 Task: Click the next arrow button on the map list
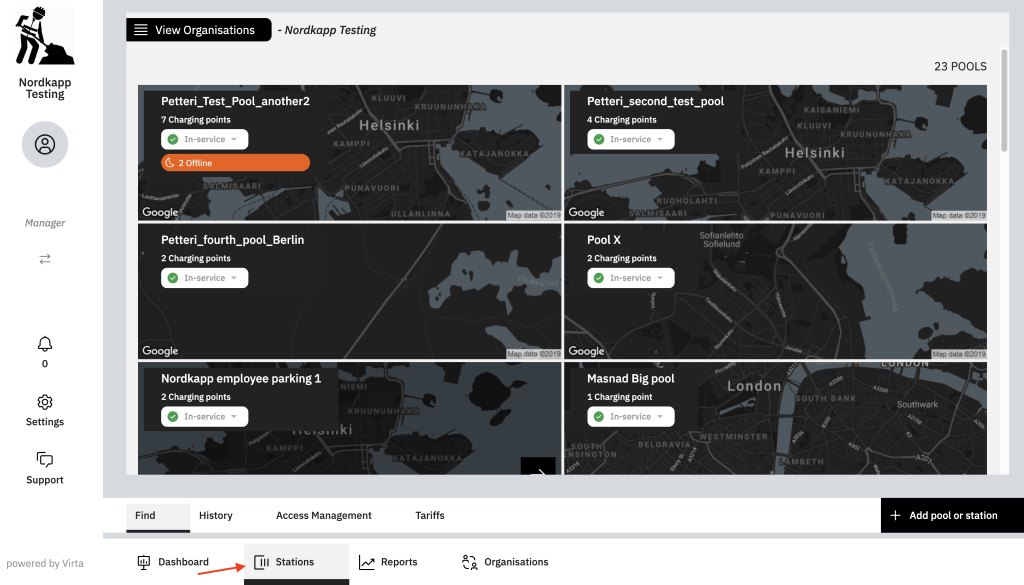[x=538, y=466]
